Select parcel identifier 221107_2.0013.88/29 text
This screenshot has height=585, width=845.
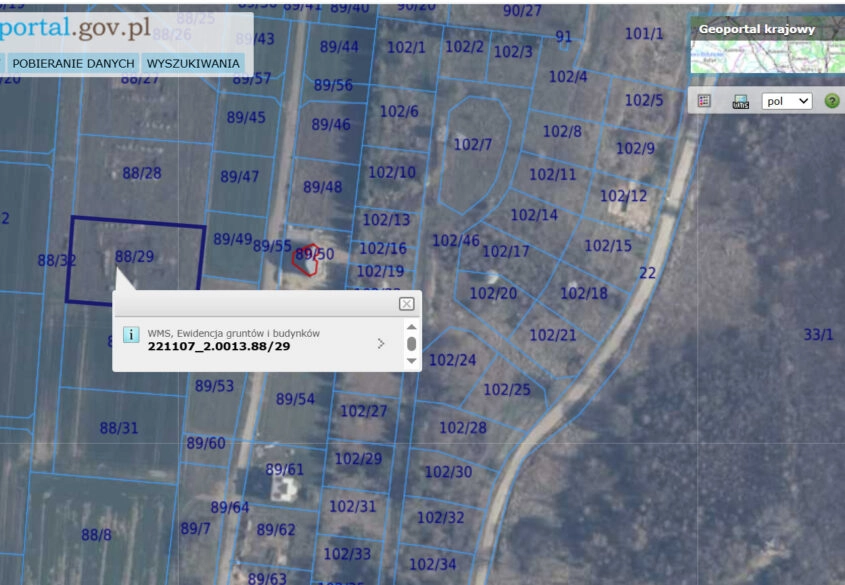pos(219,347)
